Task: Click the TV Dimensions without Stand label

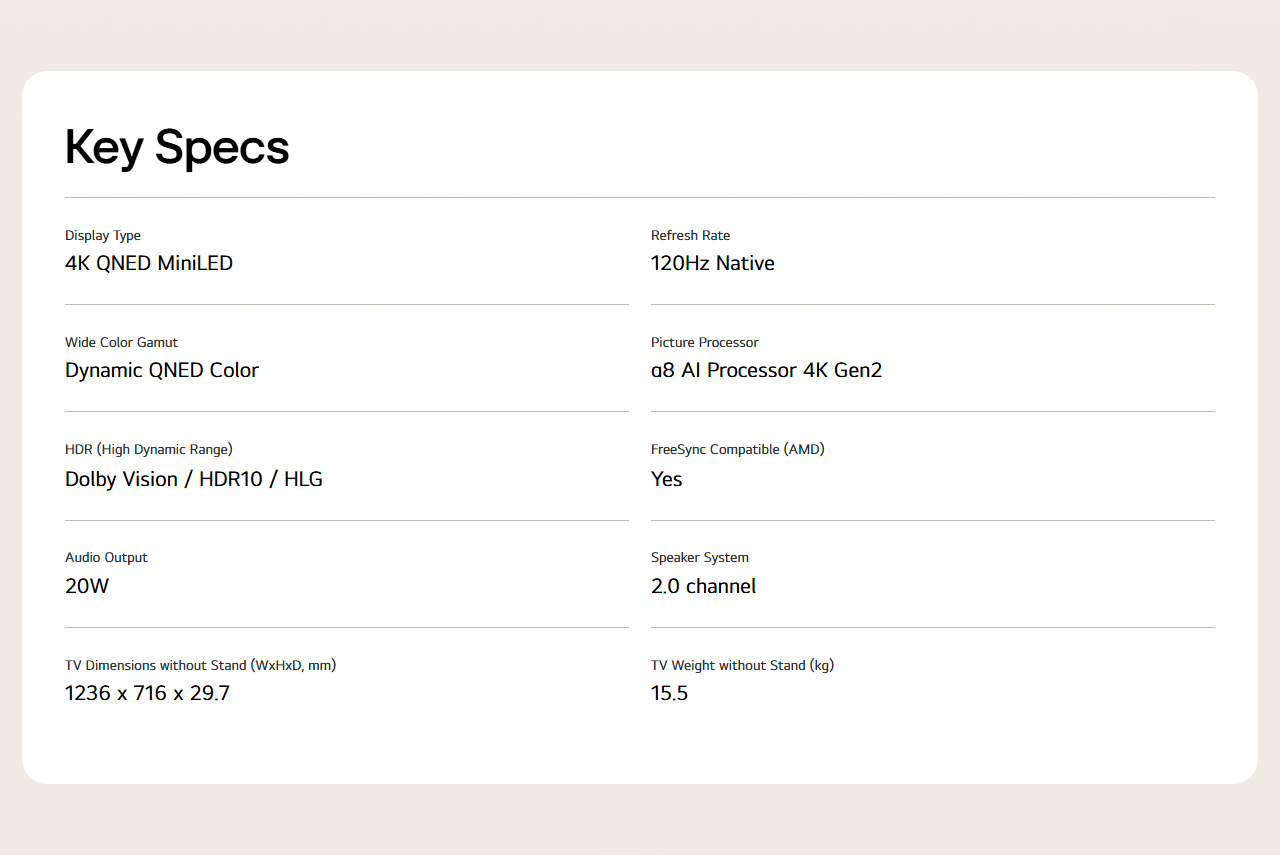Action: [x=200, y=665]
